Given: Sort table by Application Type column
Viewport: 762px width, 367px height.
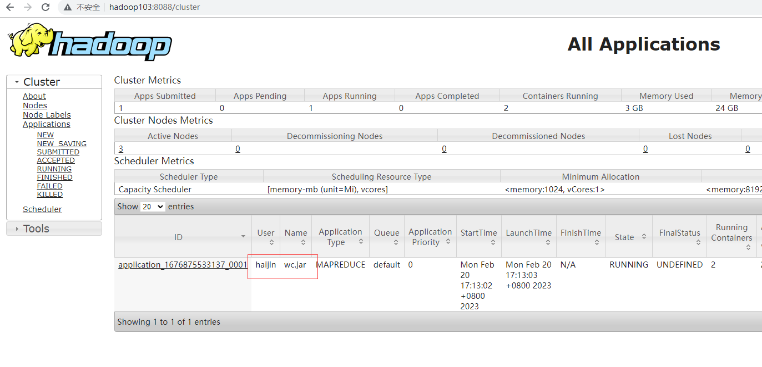Looking at the screenshot, I should (340, 237).
